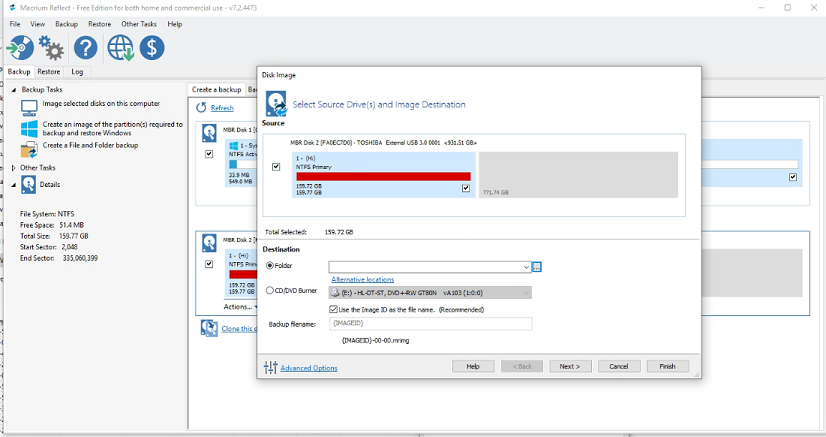Open the CD/DVD Burner drive dropdown
This screenshot has width=826, height=437.
click(x=526, y=293)
